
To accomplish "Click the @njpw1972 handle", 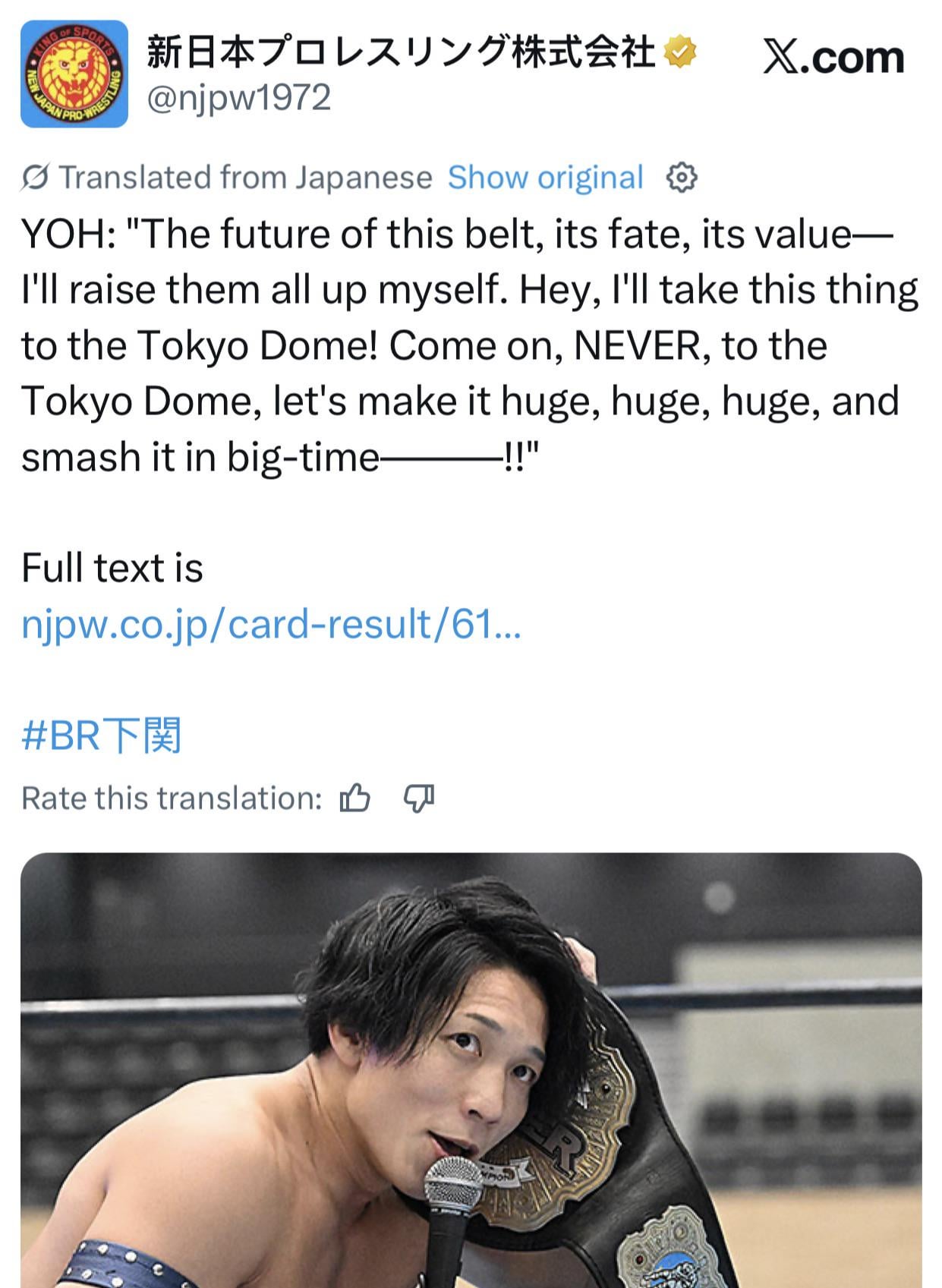I will click(x=238, y=98).
